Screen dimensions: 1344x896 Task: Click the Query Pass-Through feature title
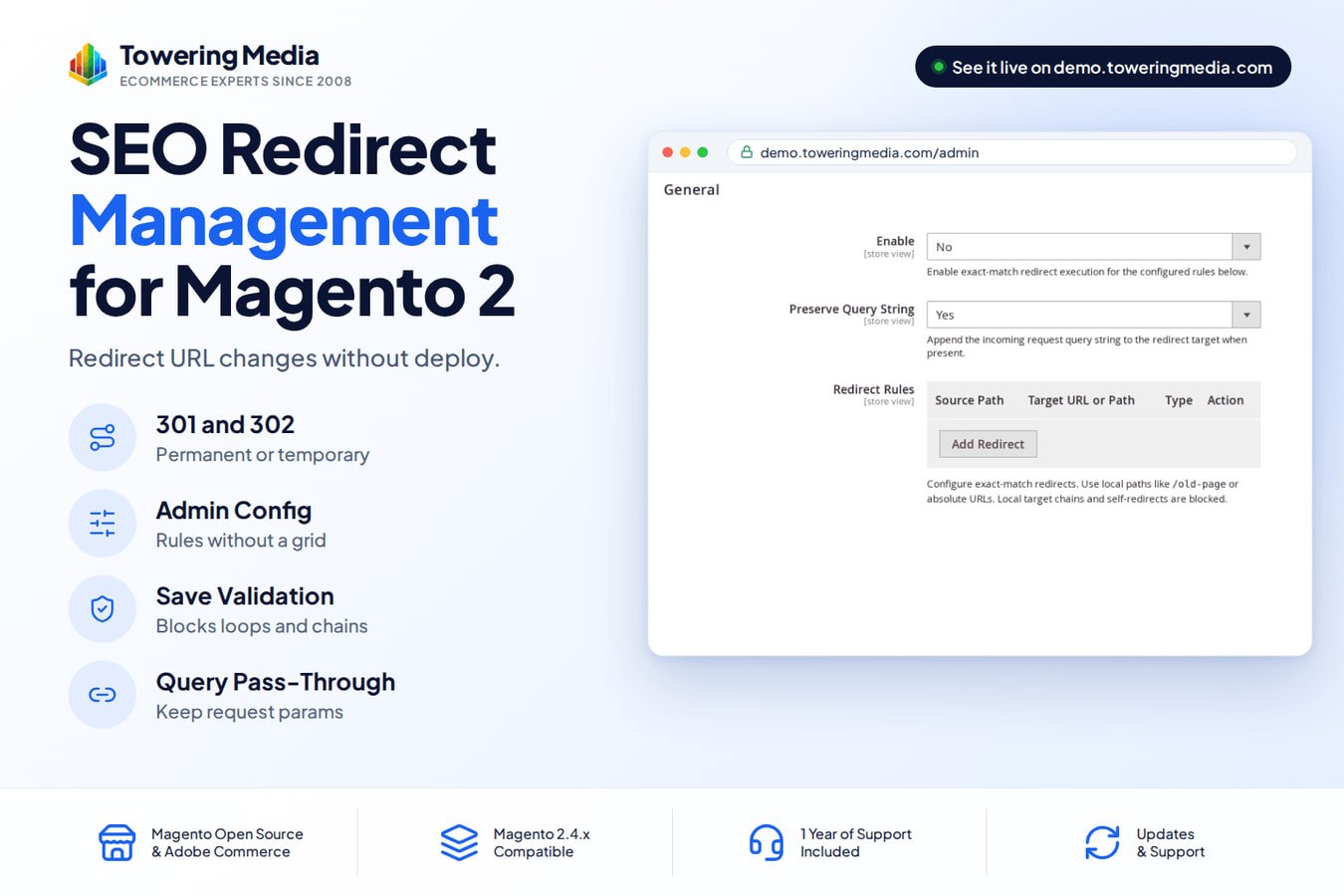point(276,682)
